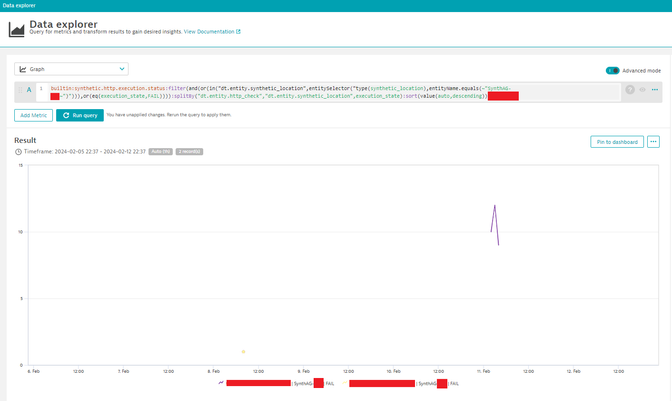Image resolution: width=672 pixels, height=401 pixels.
Task: Open the Result section ellipsis menu
Action: pos(654,142)
